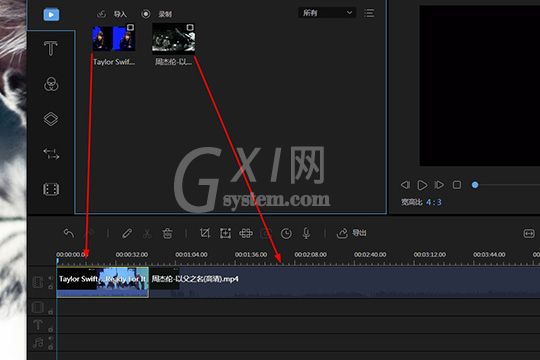
Task: Click the 导出 export button
Action: click(352, 233)
